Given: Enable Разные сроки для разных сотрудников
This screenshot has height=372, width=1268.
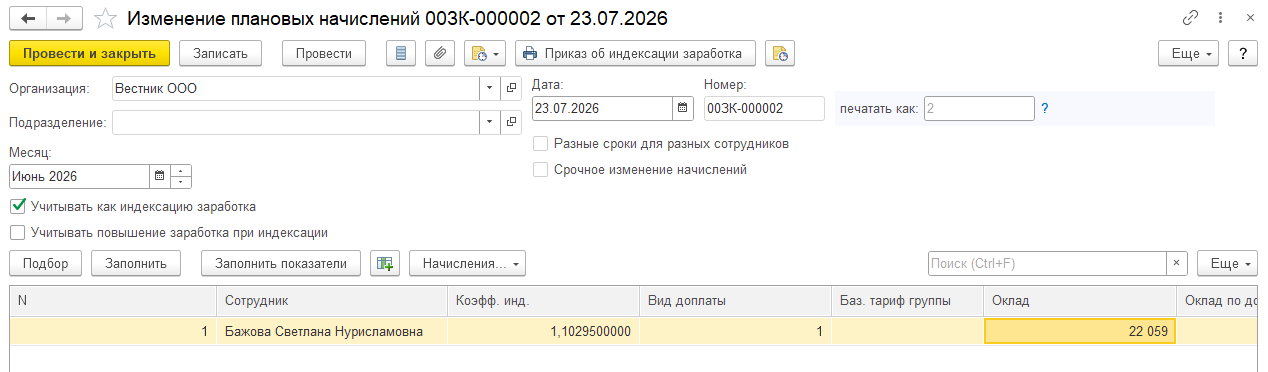Looking at the screenshot, I should click(541, 144).
